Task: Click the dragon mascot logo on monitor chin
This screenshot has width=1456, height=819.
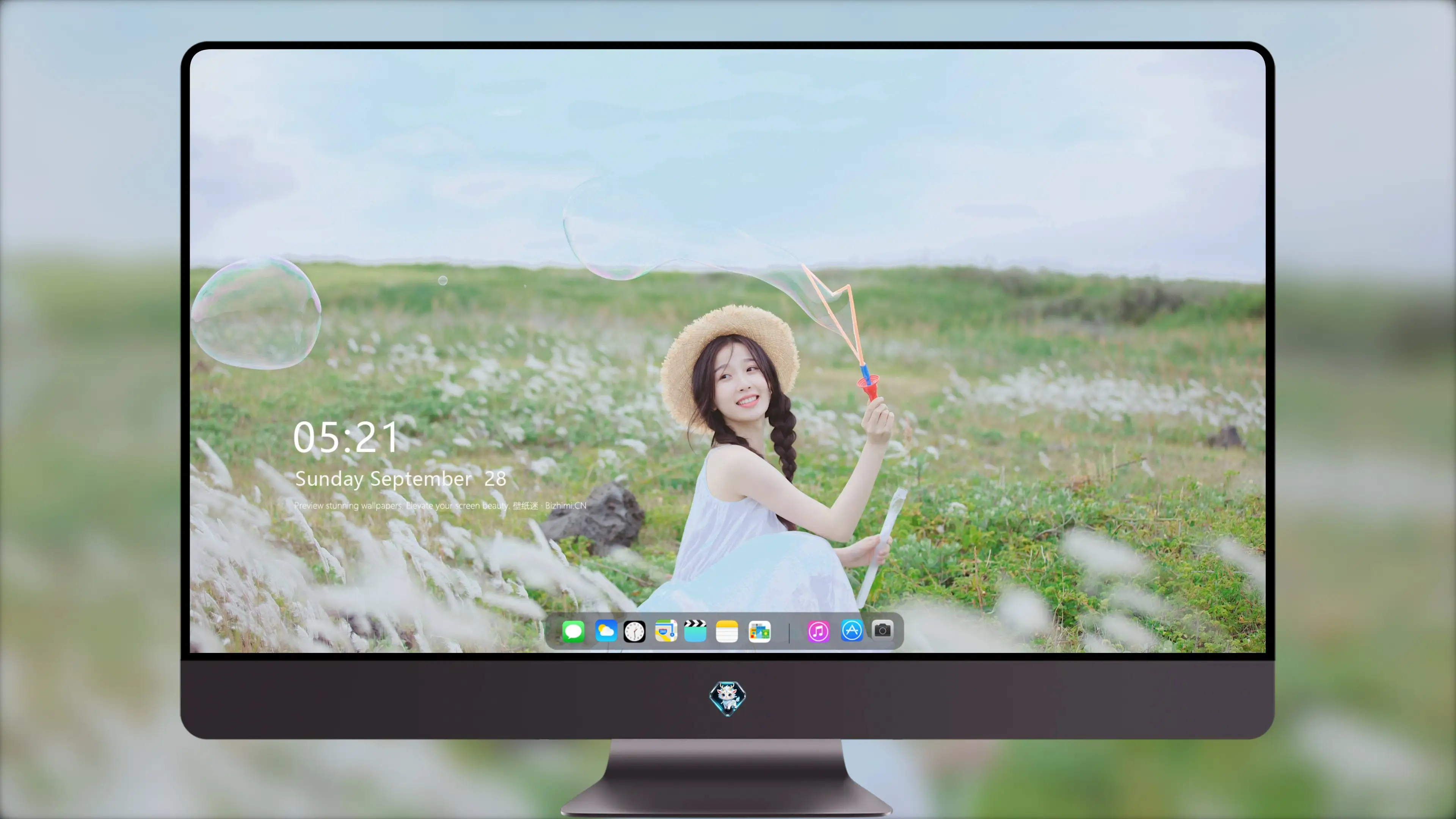Action: tap(728, 698)
